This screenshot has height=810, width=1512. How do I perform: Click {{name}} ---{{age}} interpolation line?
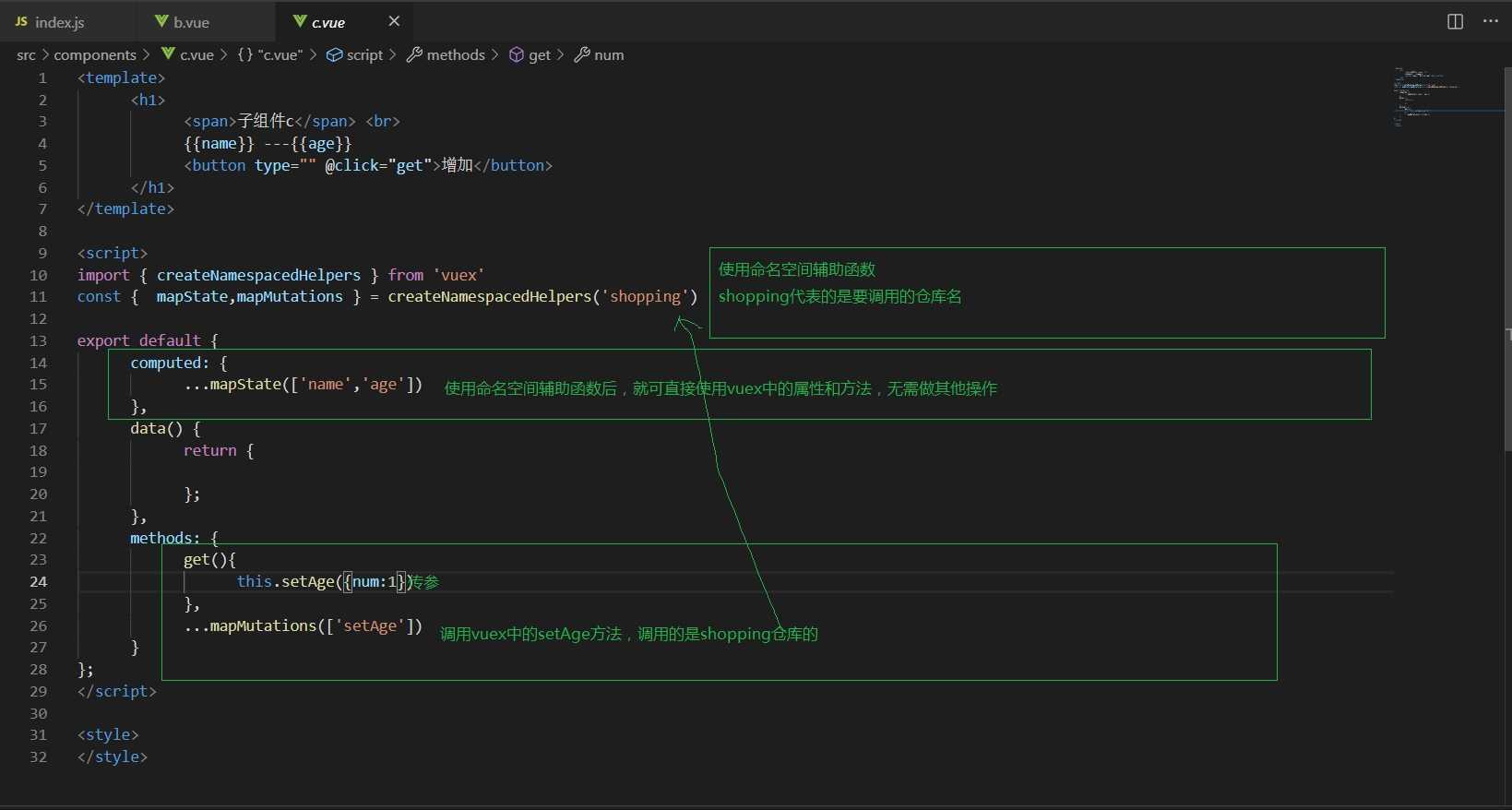[268, 143]
